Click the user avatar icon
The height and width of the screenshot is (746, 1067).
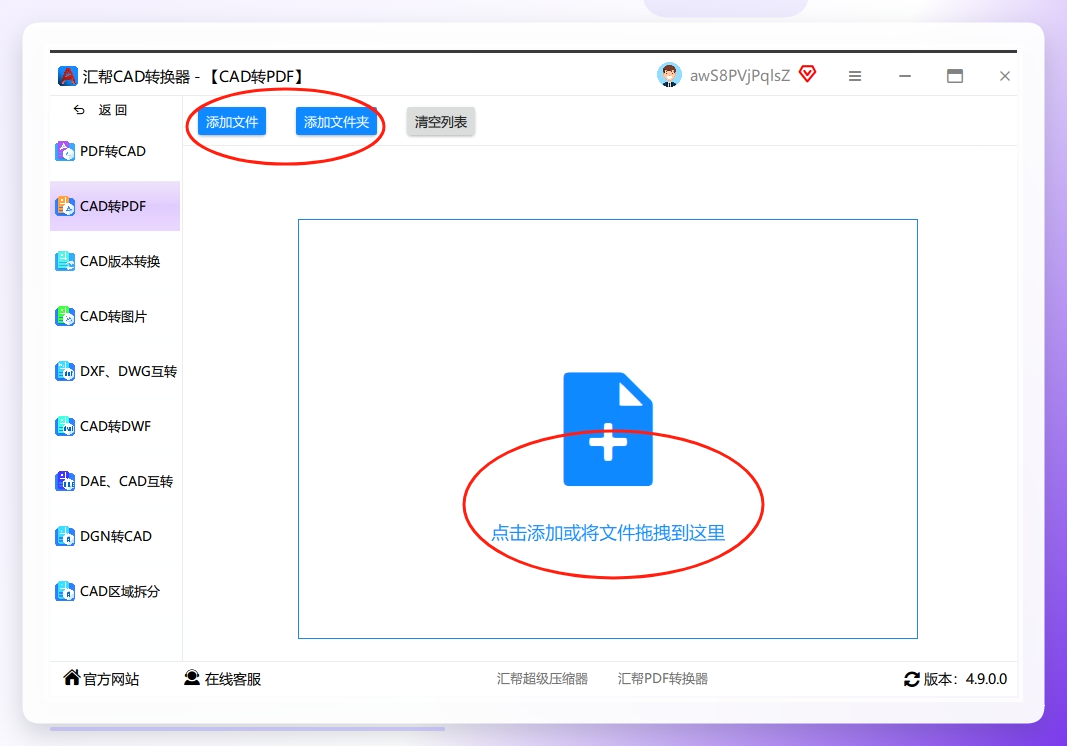pyautogui.click(x=669, y=75)
